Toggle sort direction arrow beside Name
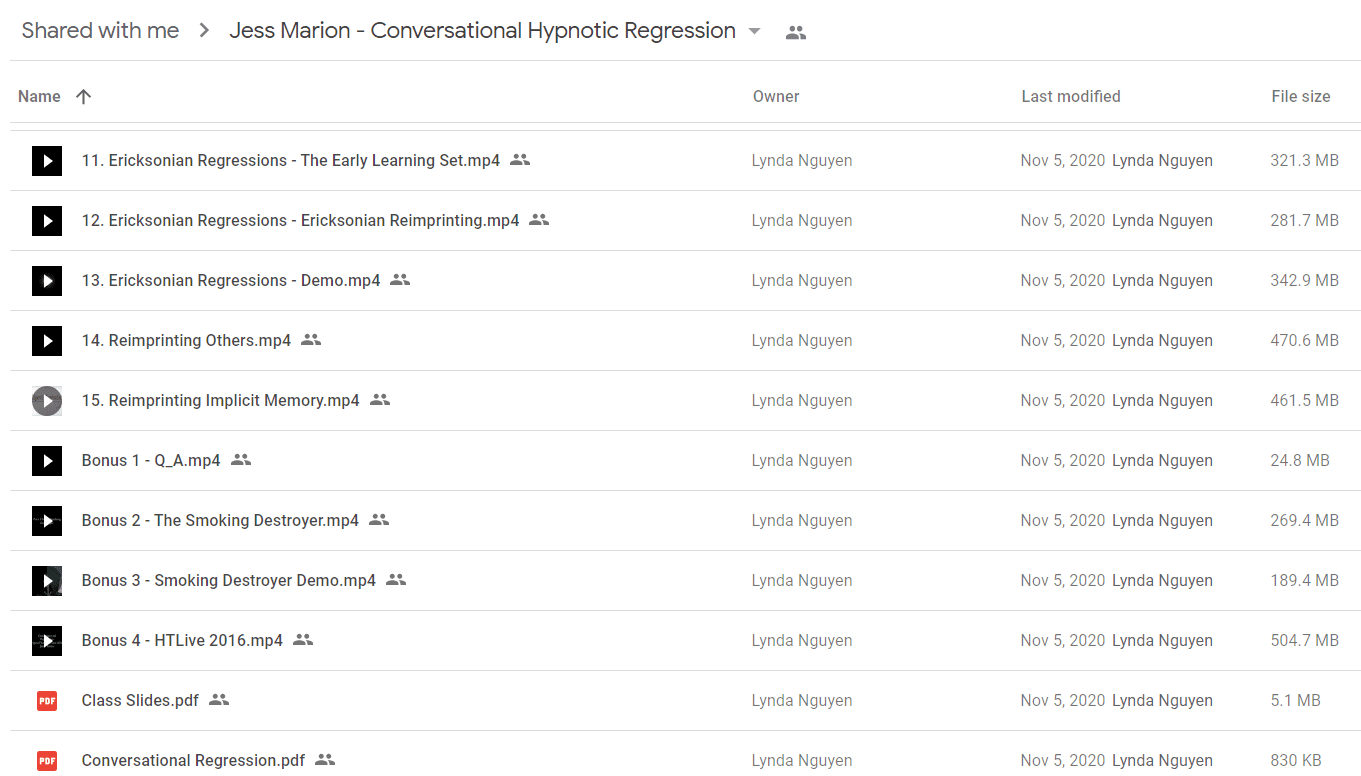Screen dimensions: 1361x776 [84, 96]
